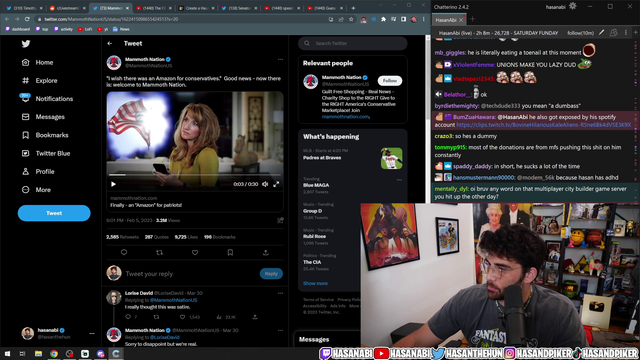Bookmark this page with the star icon
Image resolution: width=640 pixels, height=360 pixels.
(351, 19)
